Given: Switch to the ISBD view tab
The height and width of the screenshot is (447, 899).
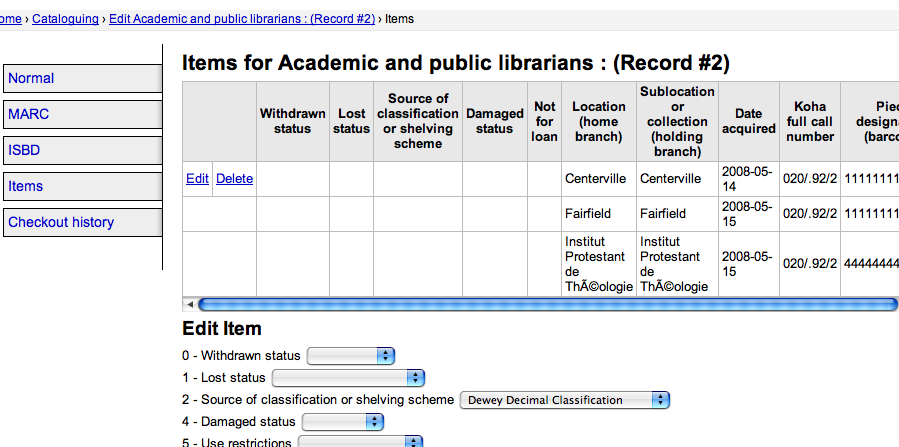Looking at the screenshot, I should click(82, 150).
